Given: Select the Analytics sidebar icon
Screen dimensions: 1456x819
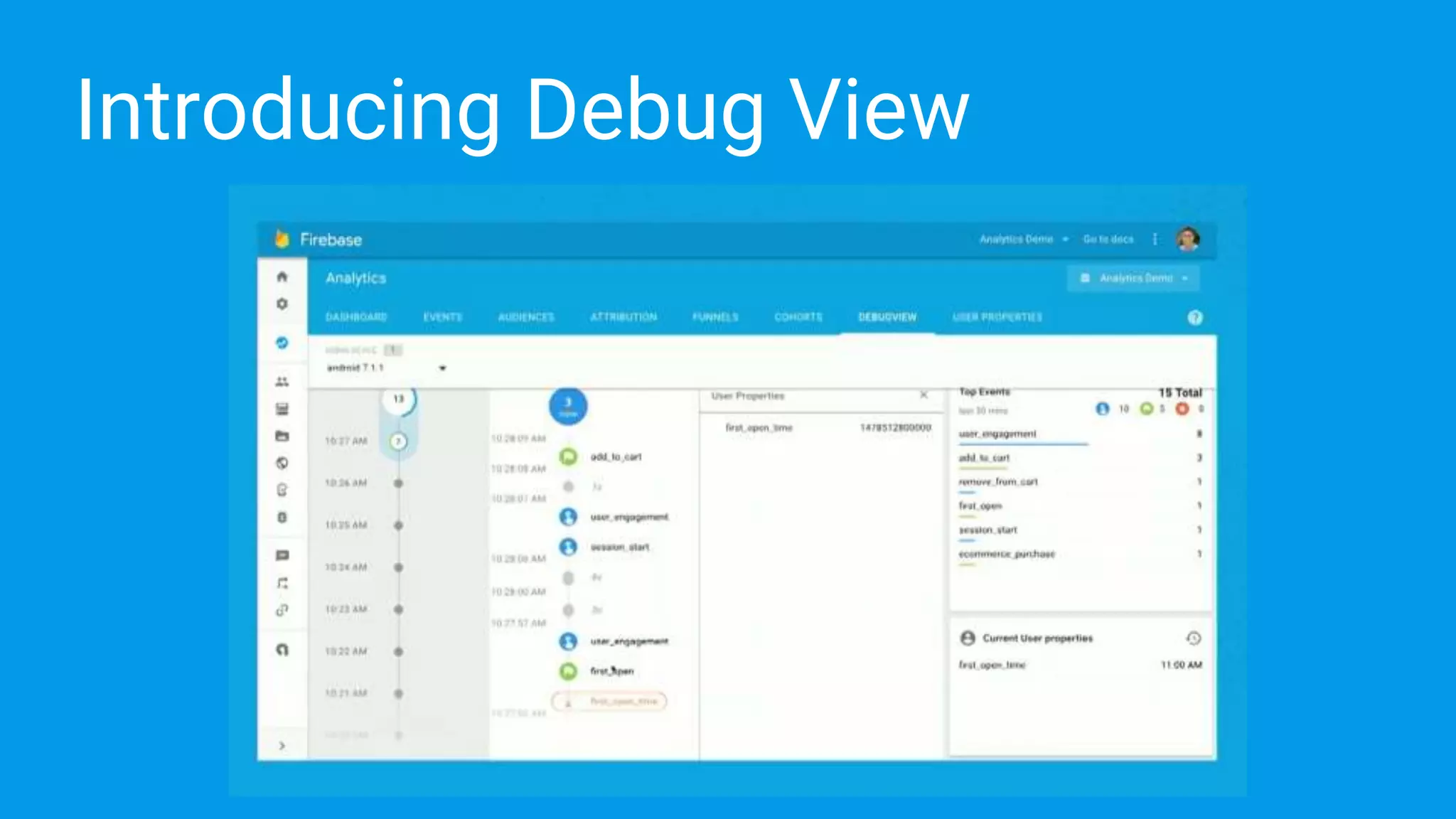Looking at the screenshot, I should (282, 343).
